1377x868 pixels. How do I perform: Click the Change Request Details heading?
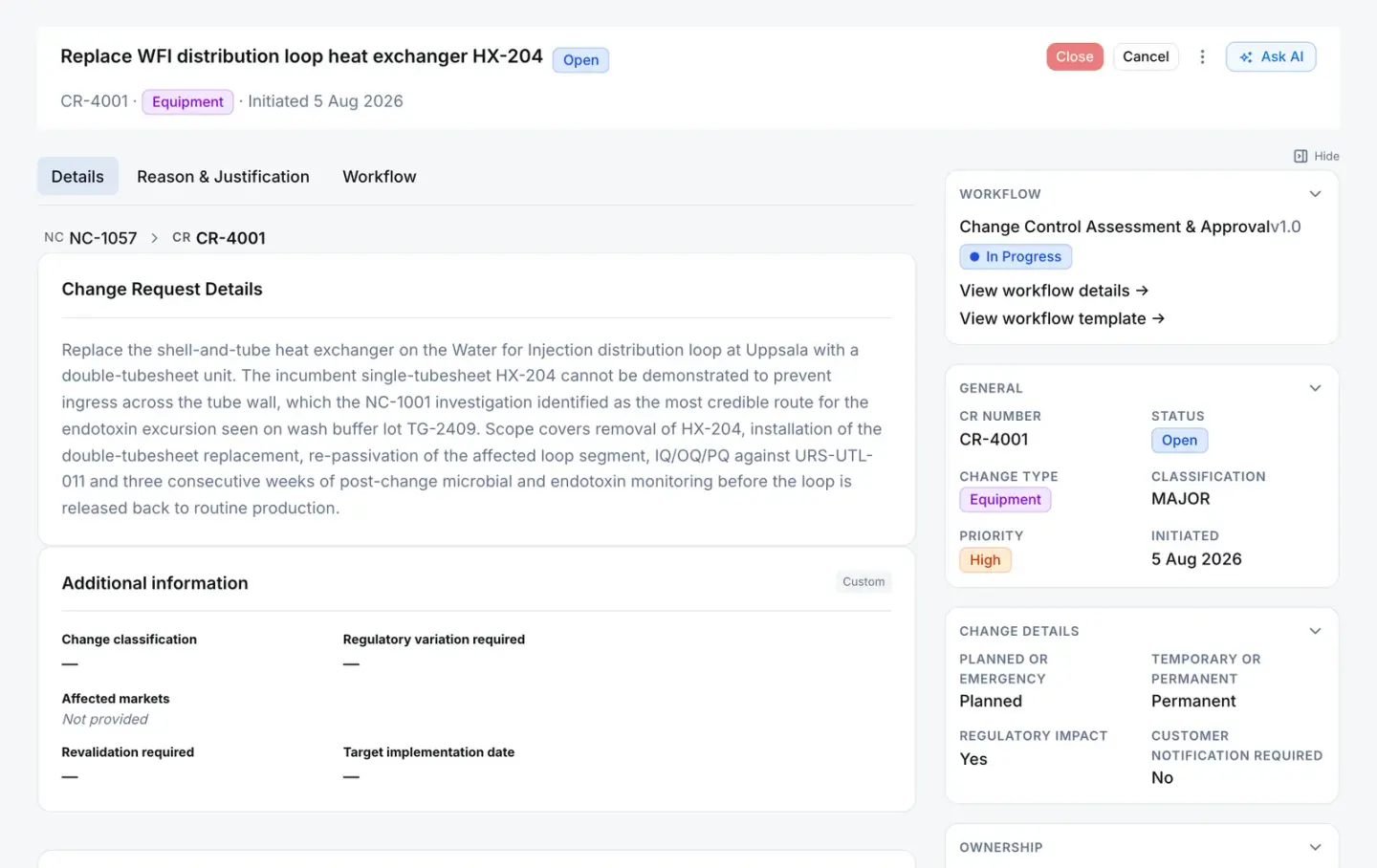[x=162, y=290]
